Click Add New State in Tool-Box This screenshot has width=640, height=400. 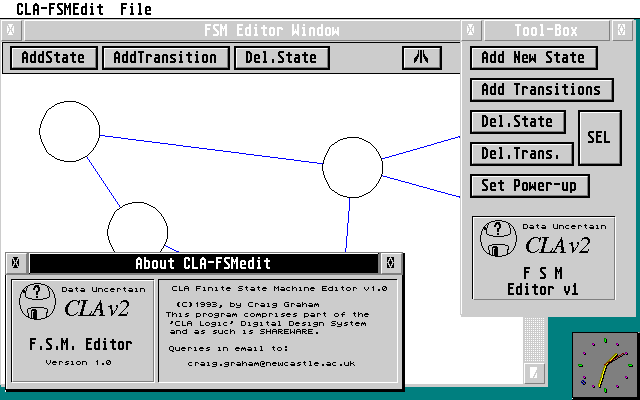click(534, 58)
